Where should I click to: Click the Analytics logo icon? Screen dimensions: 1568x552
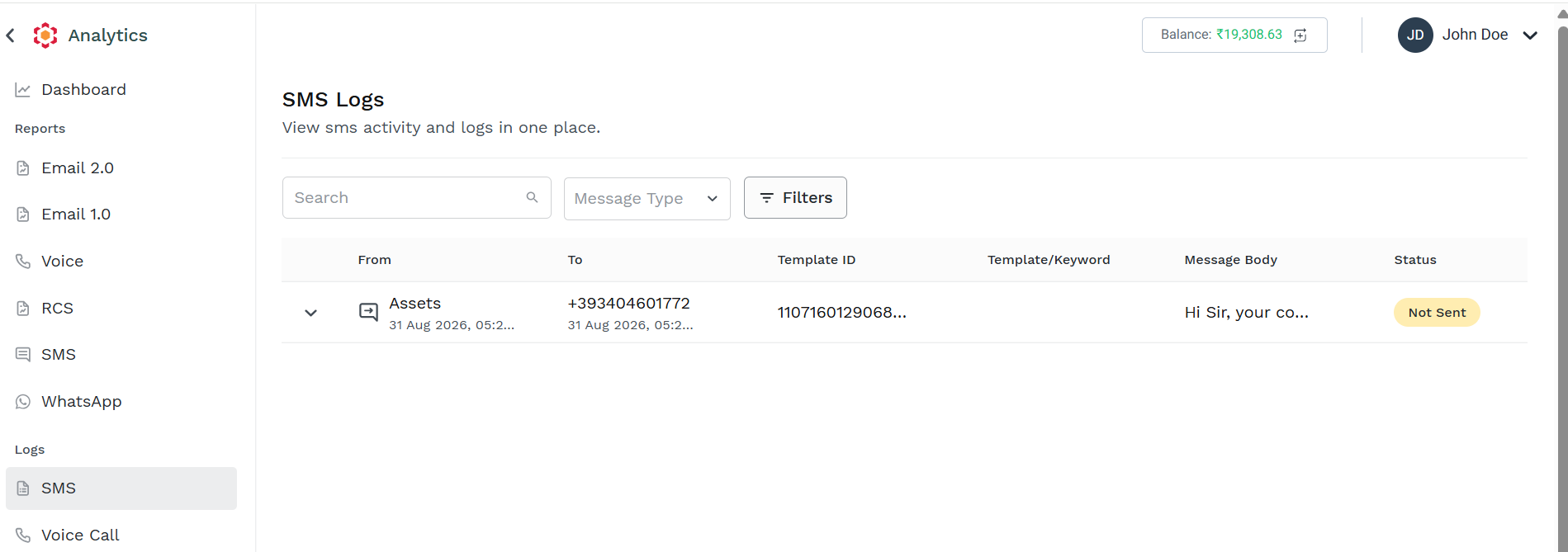[x=45, y=35]
